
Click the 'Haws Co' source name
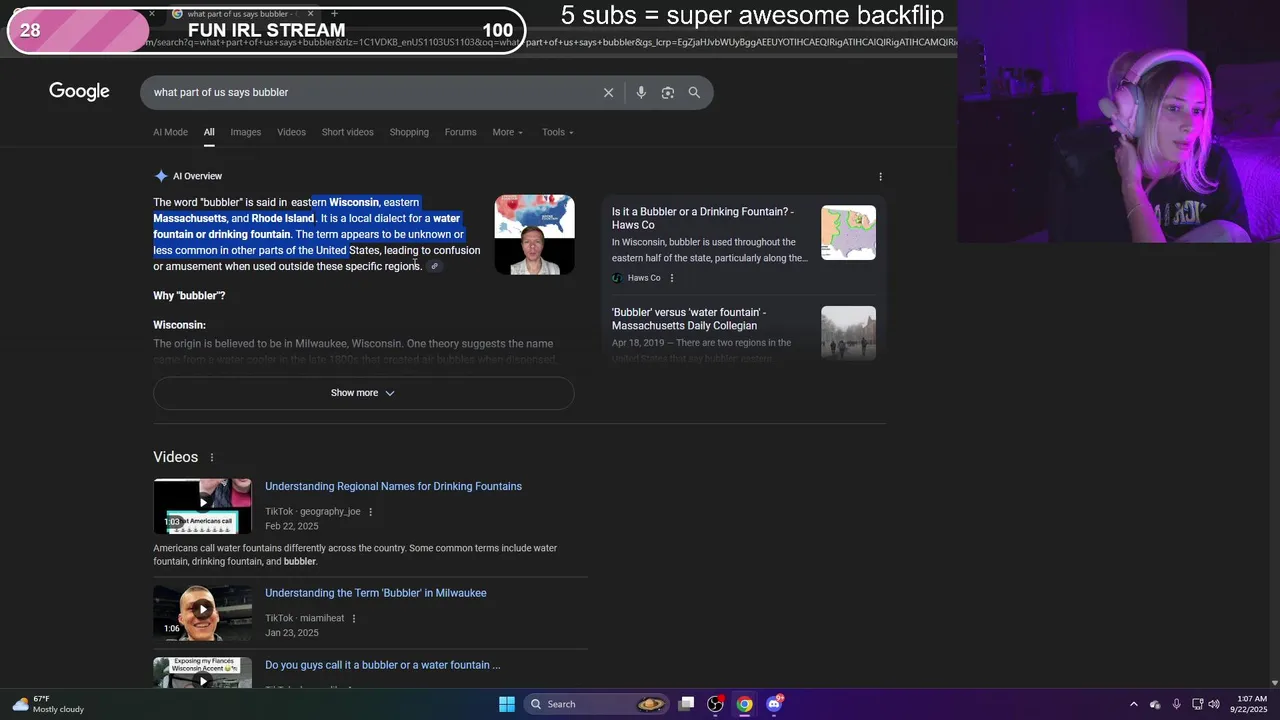click(644, 278)
